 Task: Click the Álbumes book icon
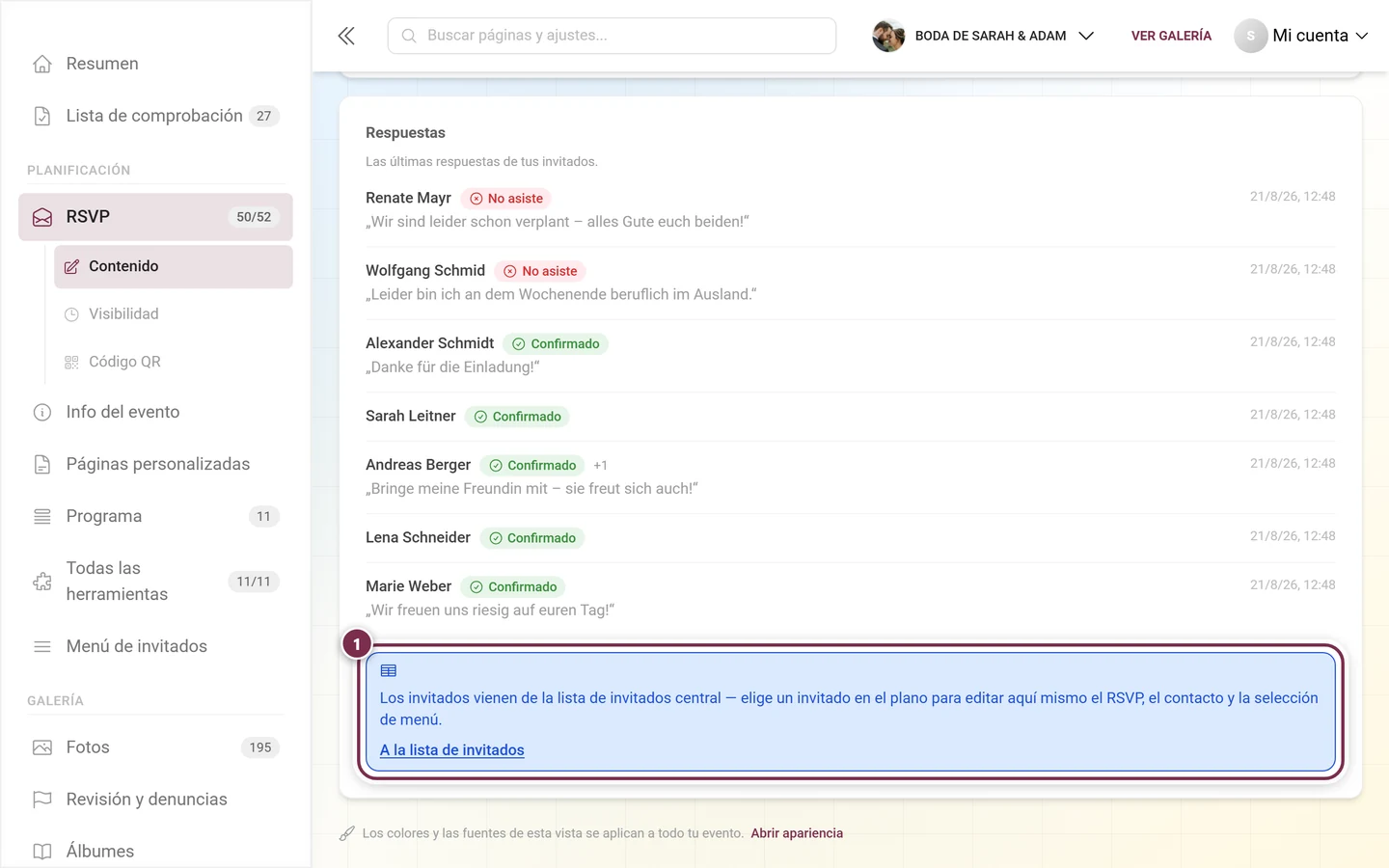pos(42,852)
